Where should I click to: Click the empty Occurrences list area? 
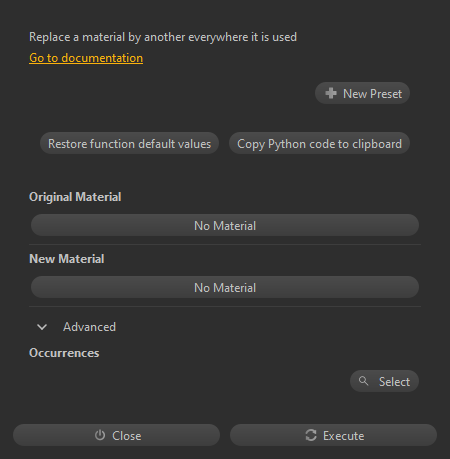(x=187, y=381)
